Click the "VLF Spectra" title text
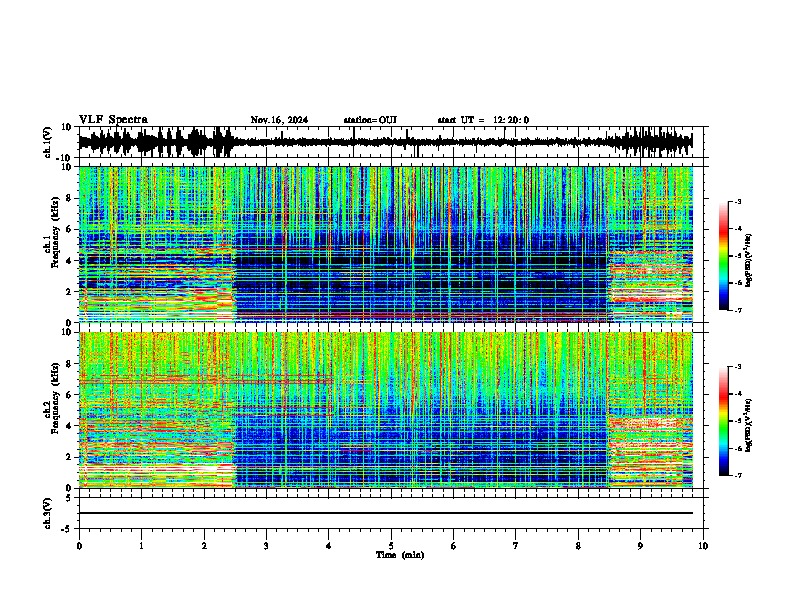This screenshot has height=612, width=792. (x=113, y=120)
